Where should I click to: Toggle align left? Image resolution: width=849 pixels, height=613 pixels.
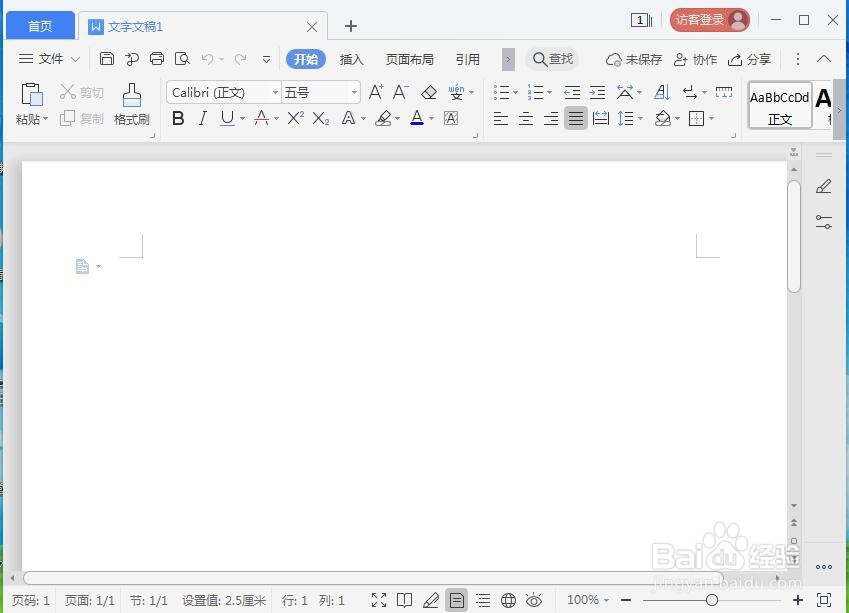click(x=501, y=118)
